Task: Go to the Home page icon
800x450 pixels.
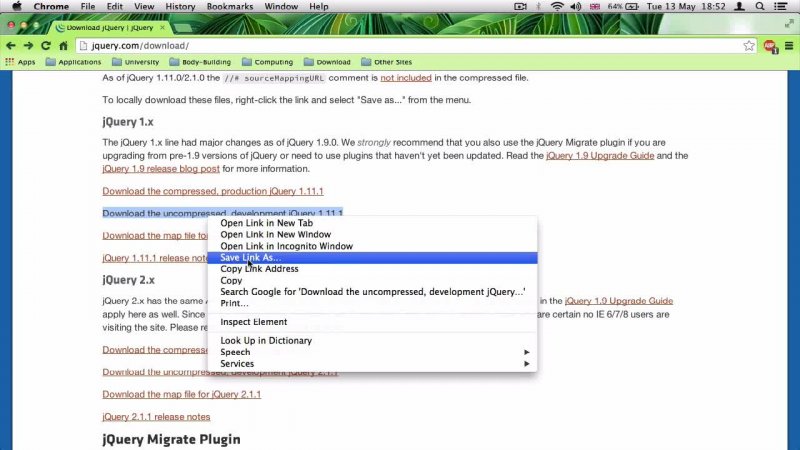Action: tap(63, 46)
